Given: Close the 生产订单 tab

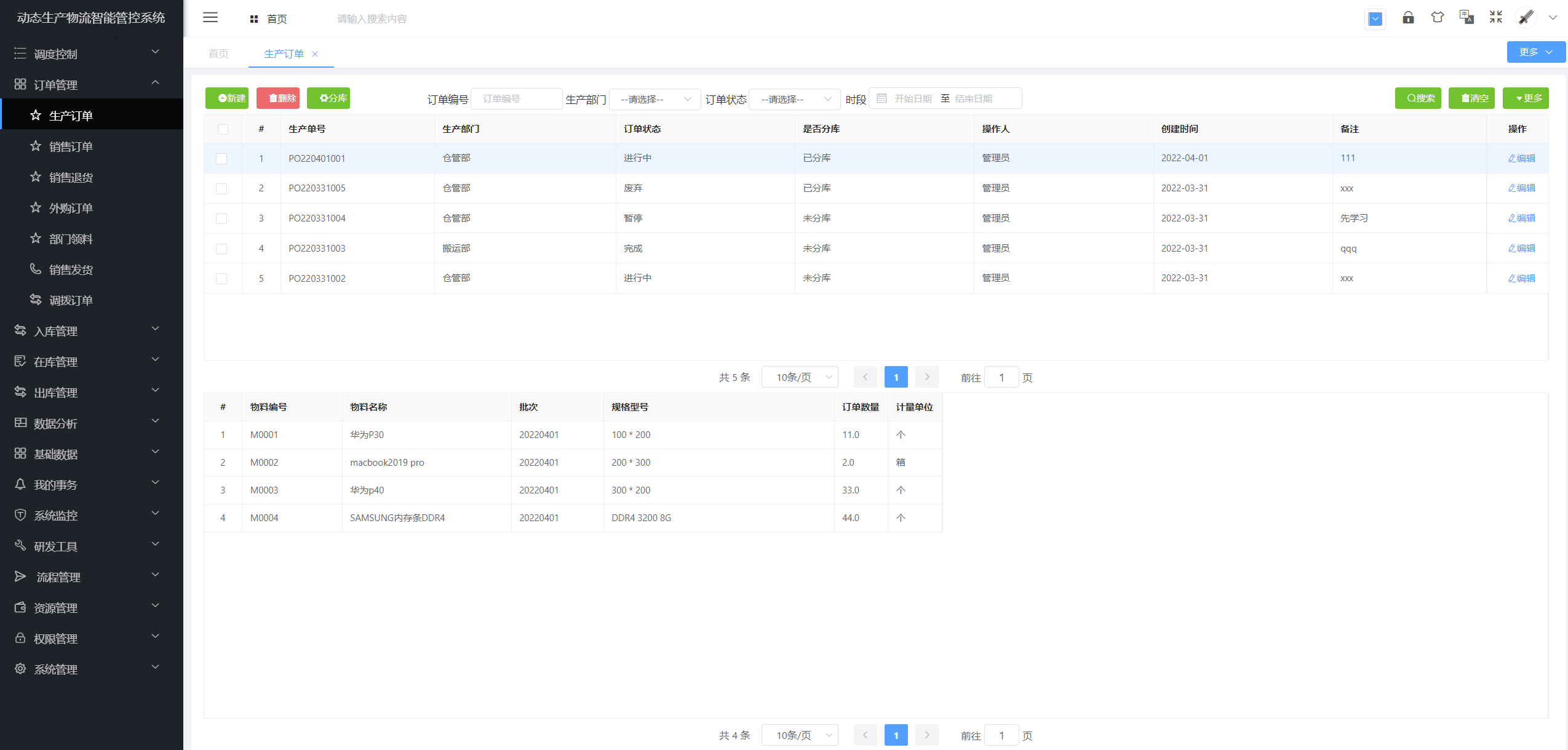Looking at the screenshot, I should pos(315,54).
